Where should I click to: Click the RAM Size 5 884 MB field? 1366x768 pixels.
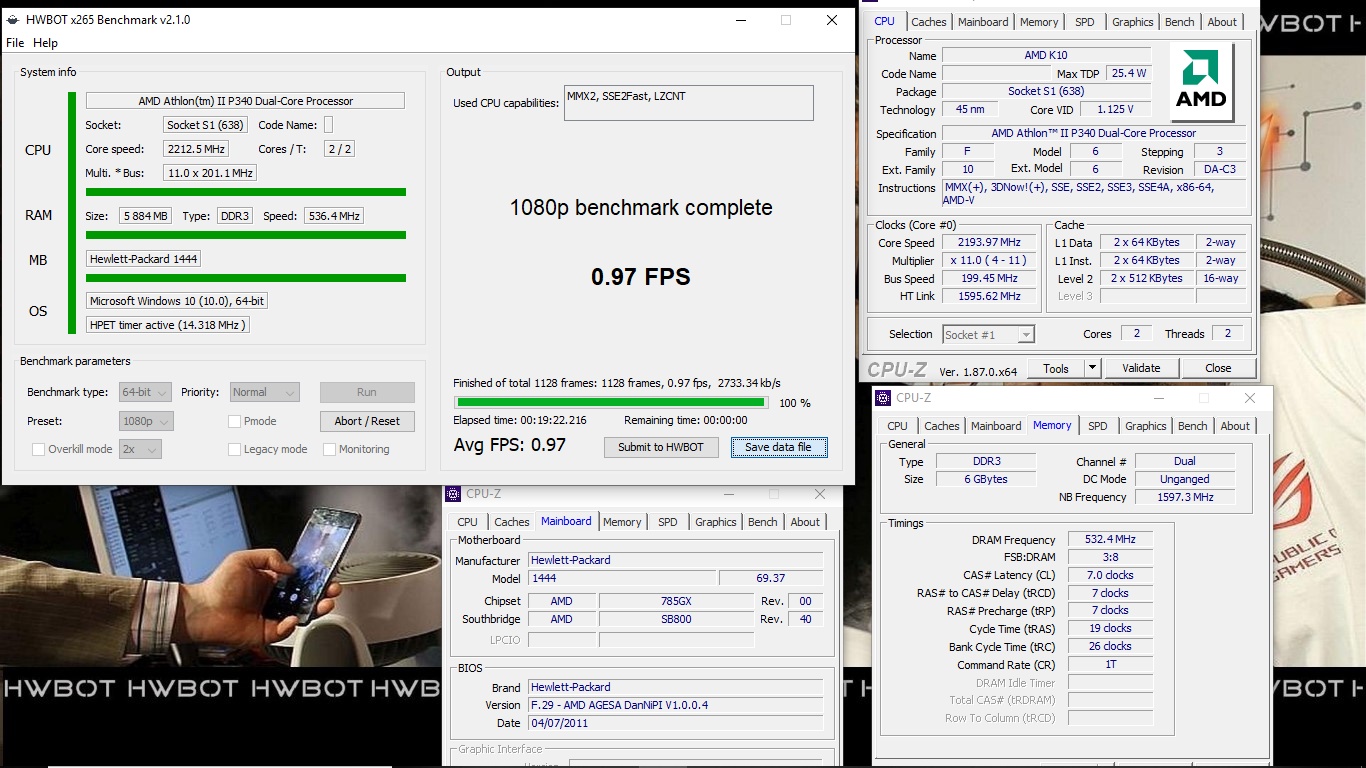tap(146, 216)
